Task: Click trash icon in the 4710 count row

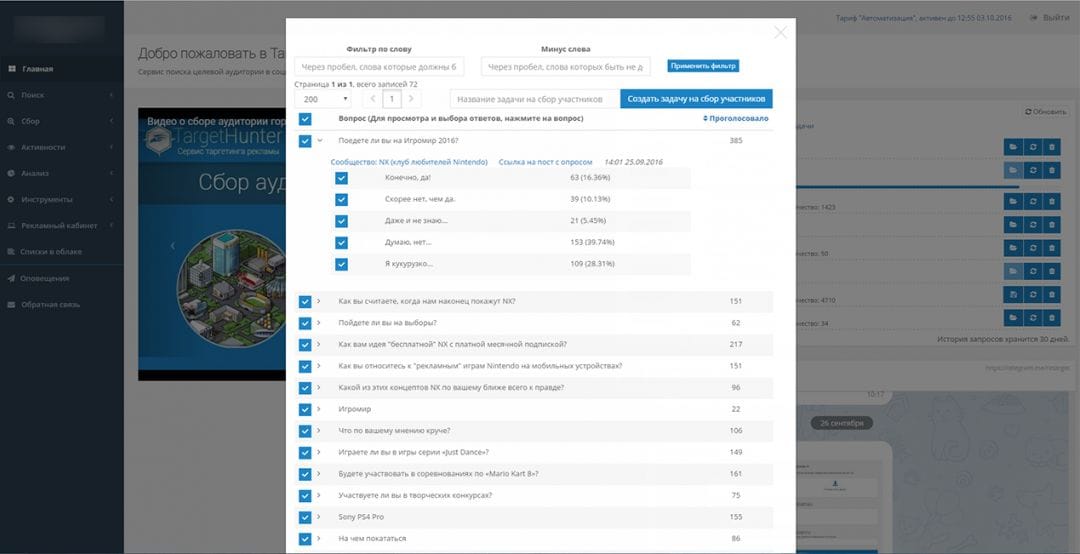Action: [x=1051, y=294]
